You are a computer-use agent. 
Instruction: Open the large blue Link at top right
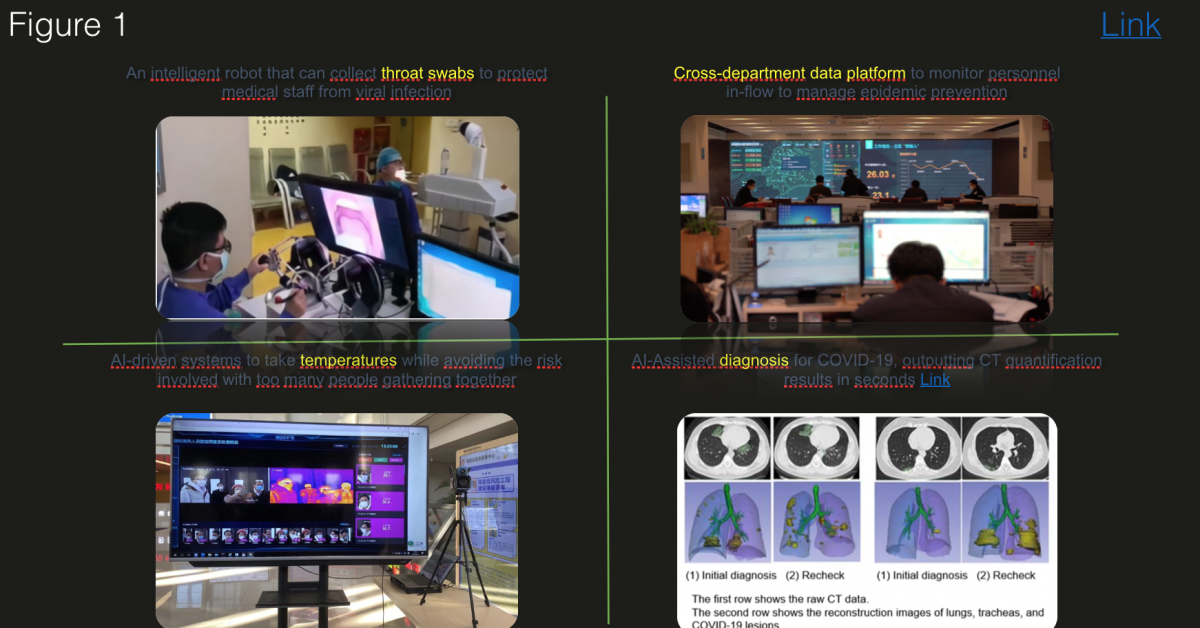(1131, 25)
